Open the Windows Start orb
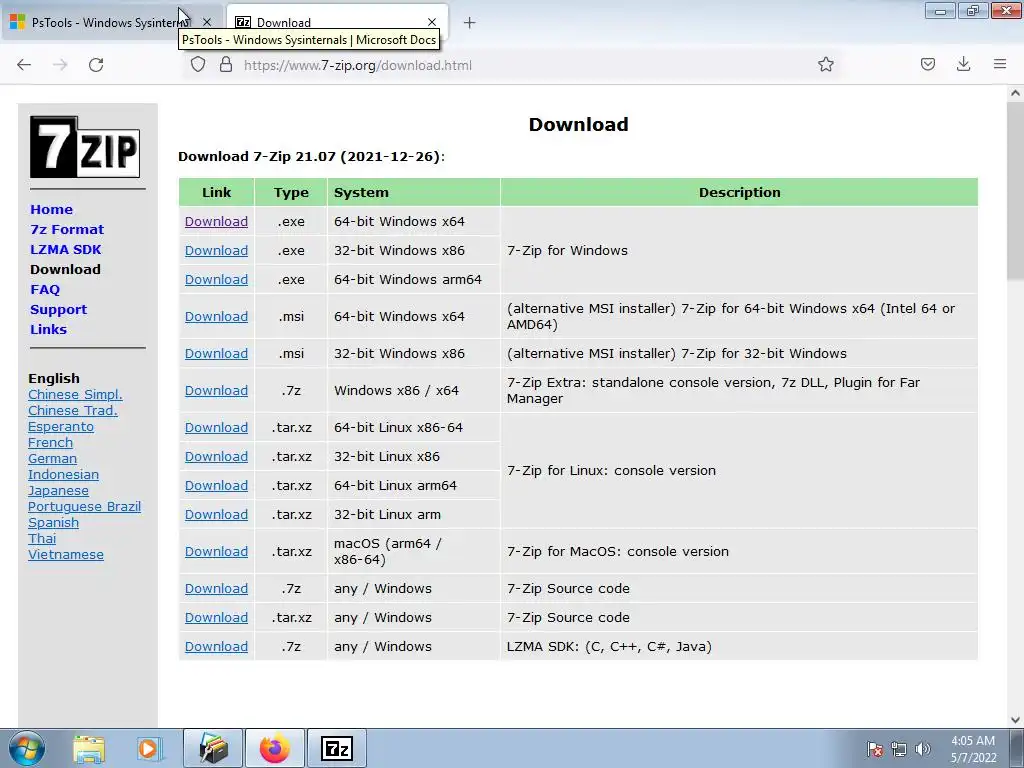Screen dimensions: 1024x768 click(27, 748)
